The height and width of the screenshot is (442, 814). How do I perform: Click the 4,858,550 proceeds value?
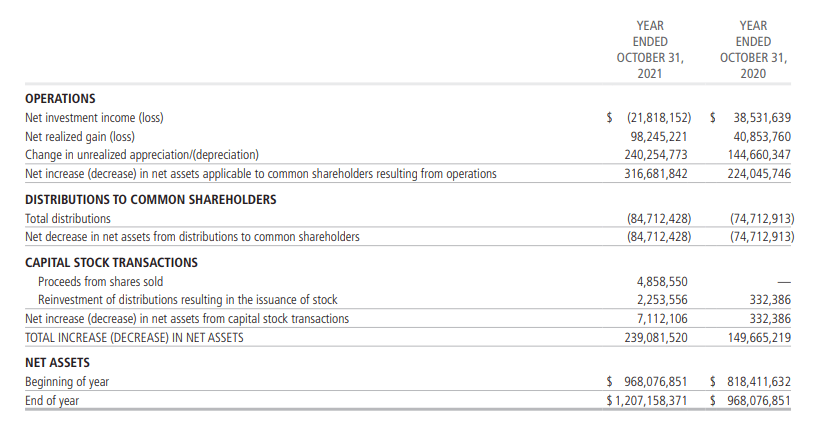click(664, 282)
